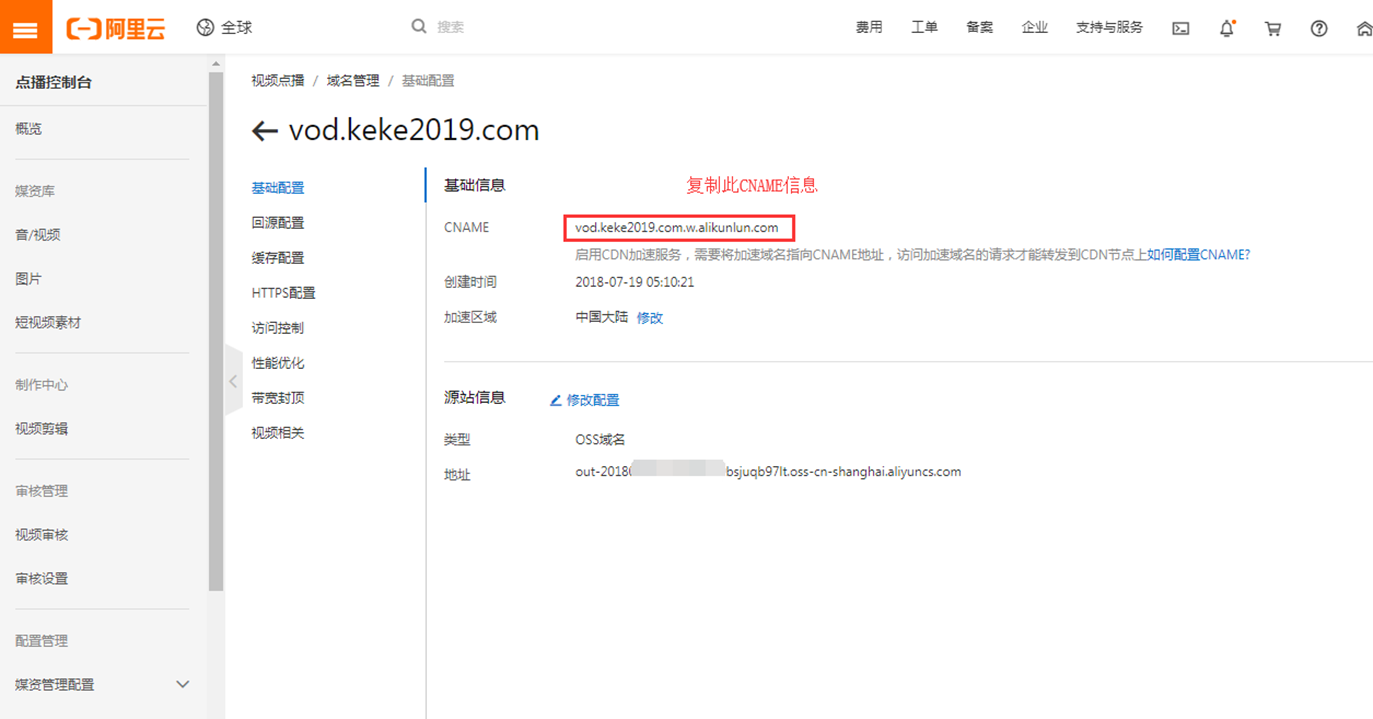Open the help question mark icon
This screenshot has height=719, width=1373.
[1319, 29]
